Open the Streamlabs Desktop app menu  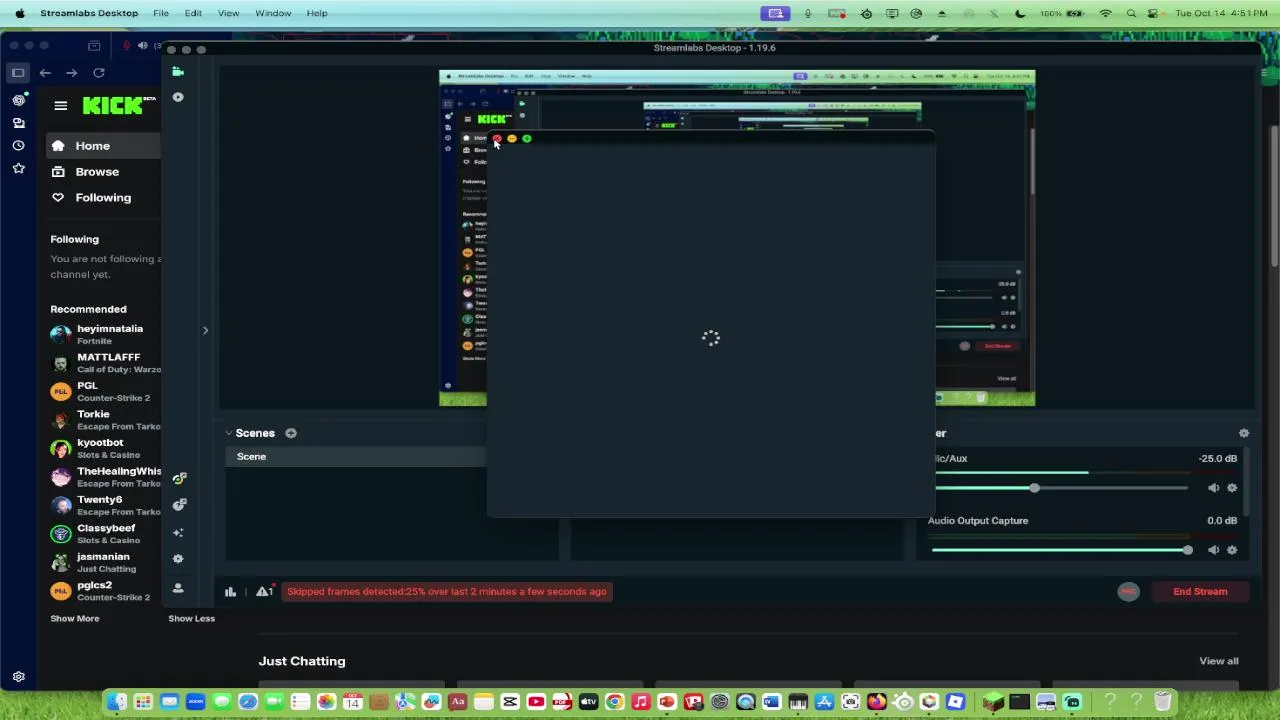[x=89, y=13]
